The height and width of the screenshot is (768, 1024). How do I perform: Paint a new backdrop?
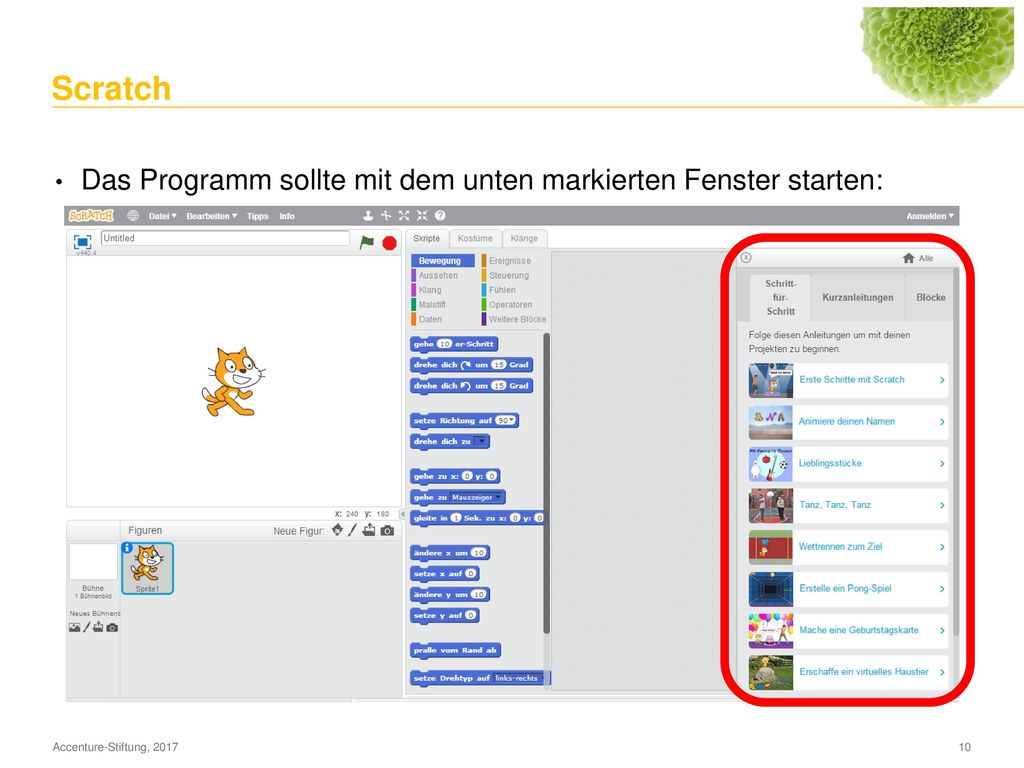point(86,628)
